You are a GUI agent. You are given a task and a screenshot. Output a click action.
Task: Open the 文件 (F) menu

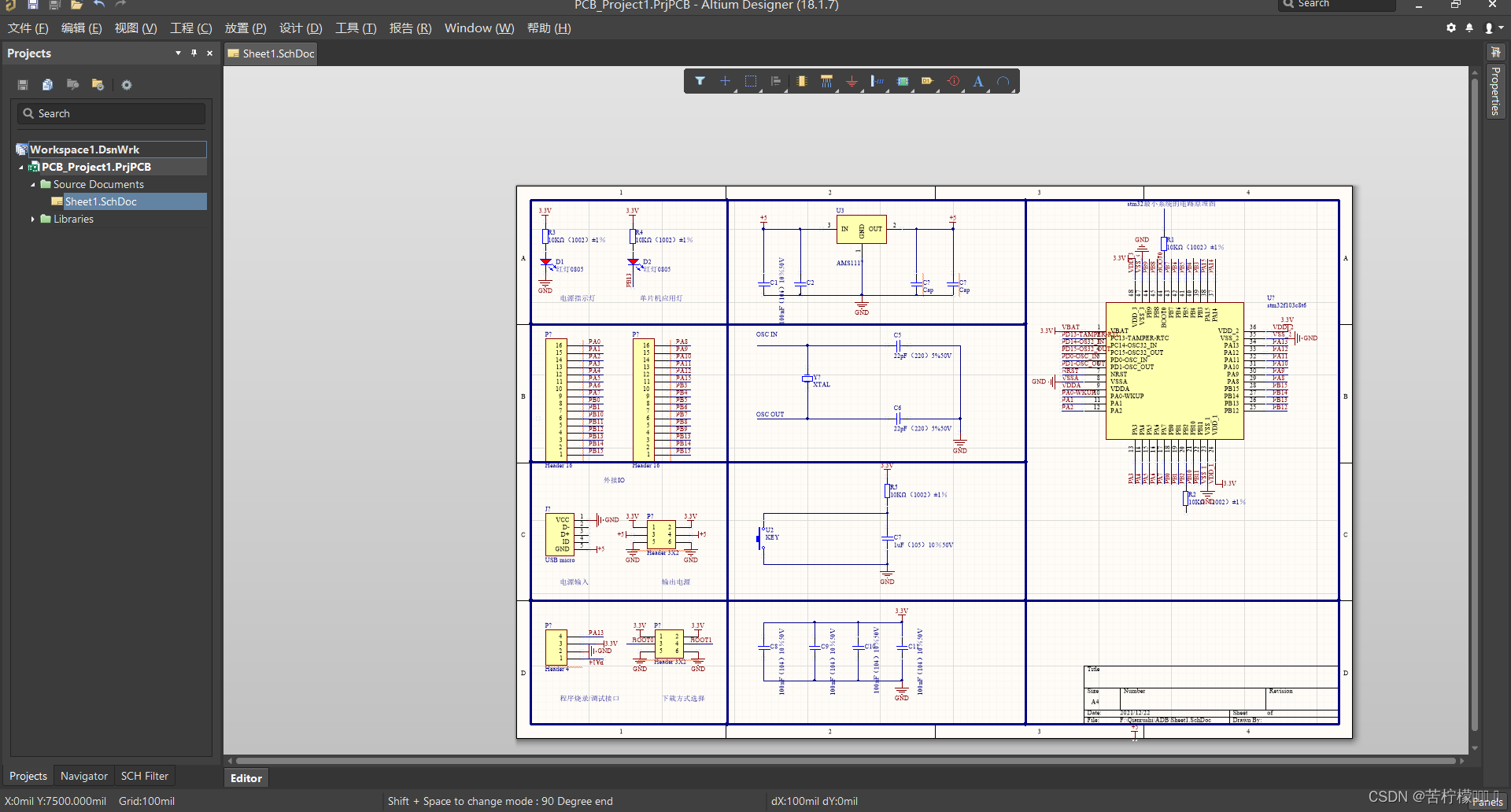pos(28,28)
